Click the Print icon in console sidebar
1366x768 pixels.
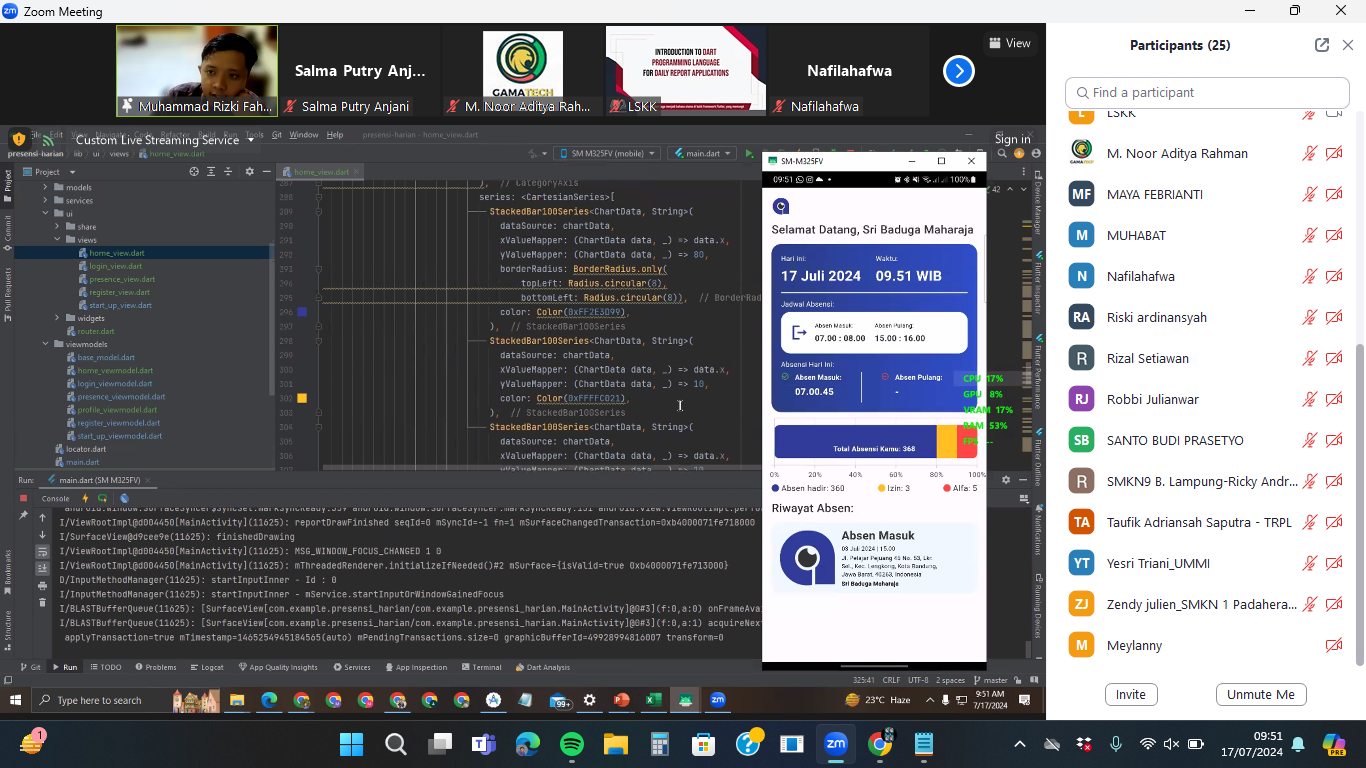(42, 585)
